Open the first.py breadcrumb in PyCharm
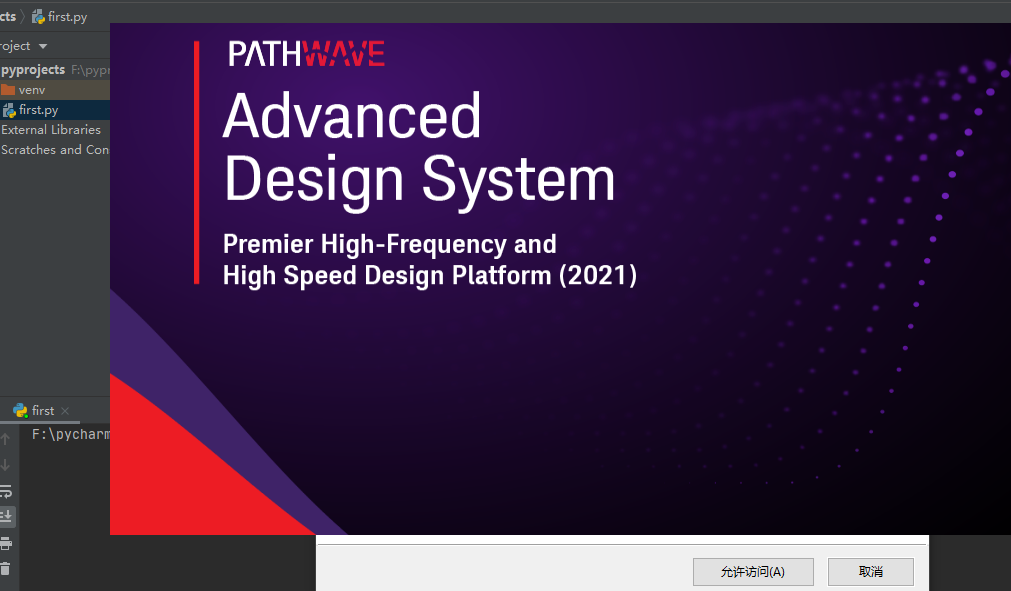This screenshot has width=1011, height=591. [x=59, y=17]
